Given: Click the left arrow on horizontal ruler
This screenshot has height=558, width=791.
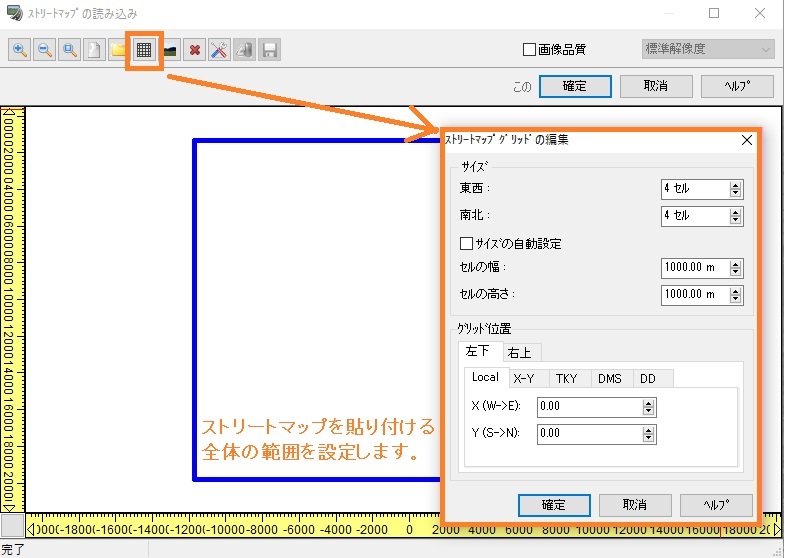Looking at the screenshot, I should (31, 529).
